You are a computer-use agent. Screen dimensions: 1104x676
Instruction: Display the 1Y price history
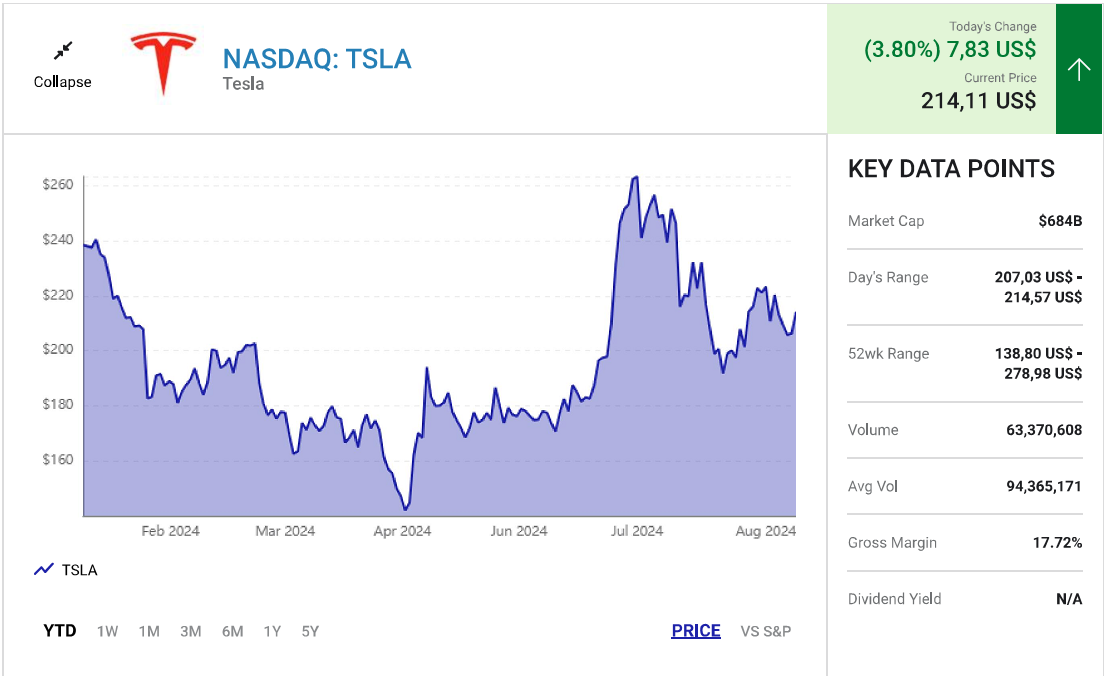click(x=272, y=631)
